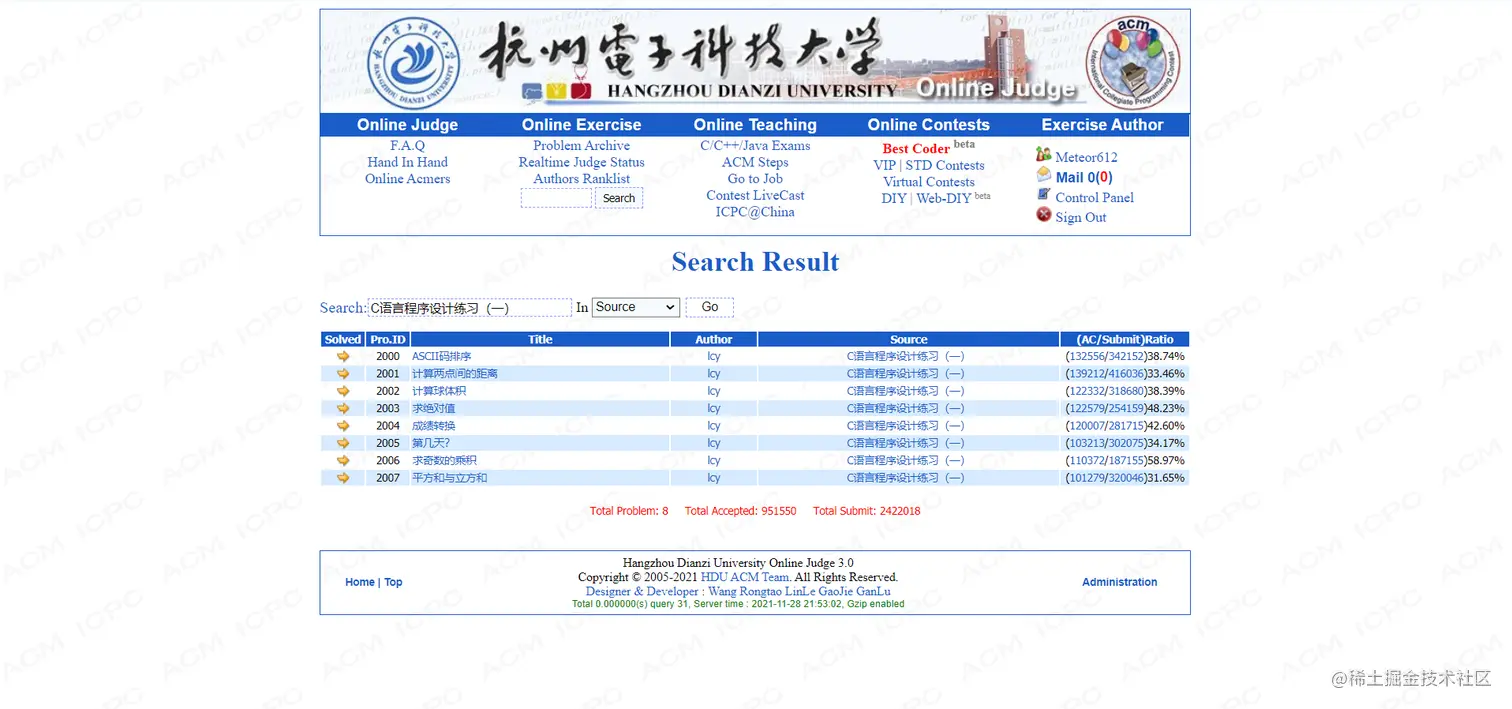Click author lcy in problem 2000 row
The height and width of the screenshot is (709, 1512).
point(714,356)
